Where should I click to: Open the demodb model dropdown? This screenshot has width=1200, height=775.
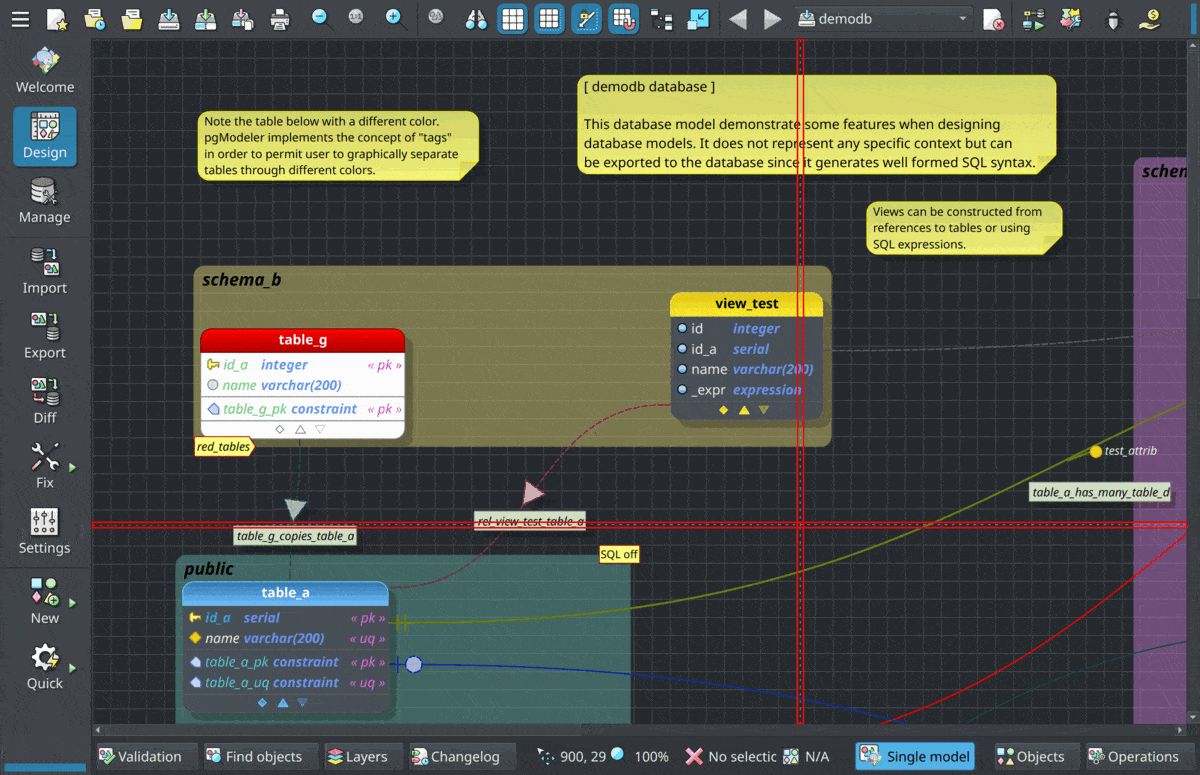884,18
